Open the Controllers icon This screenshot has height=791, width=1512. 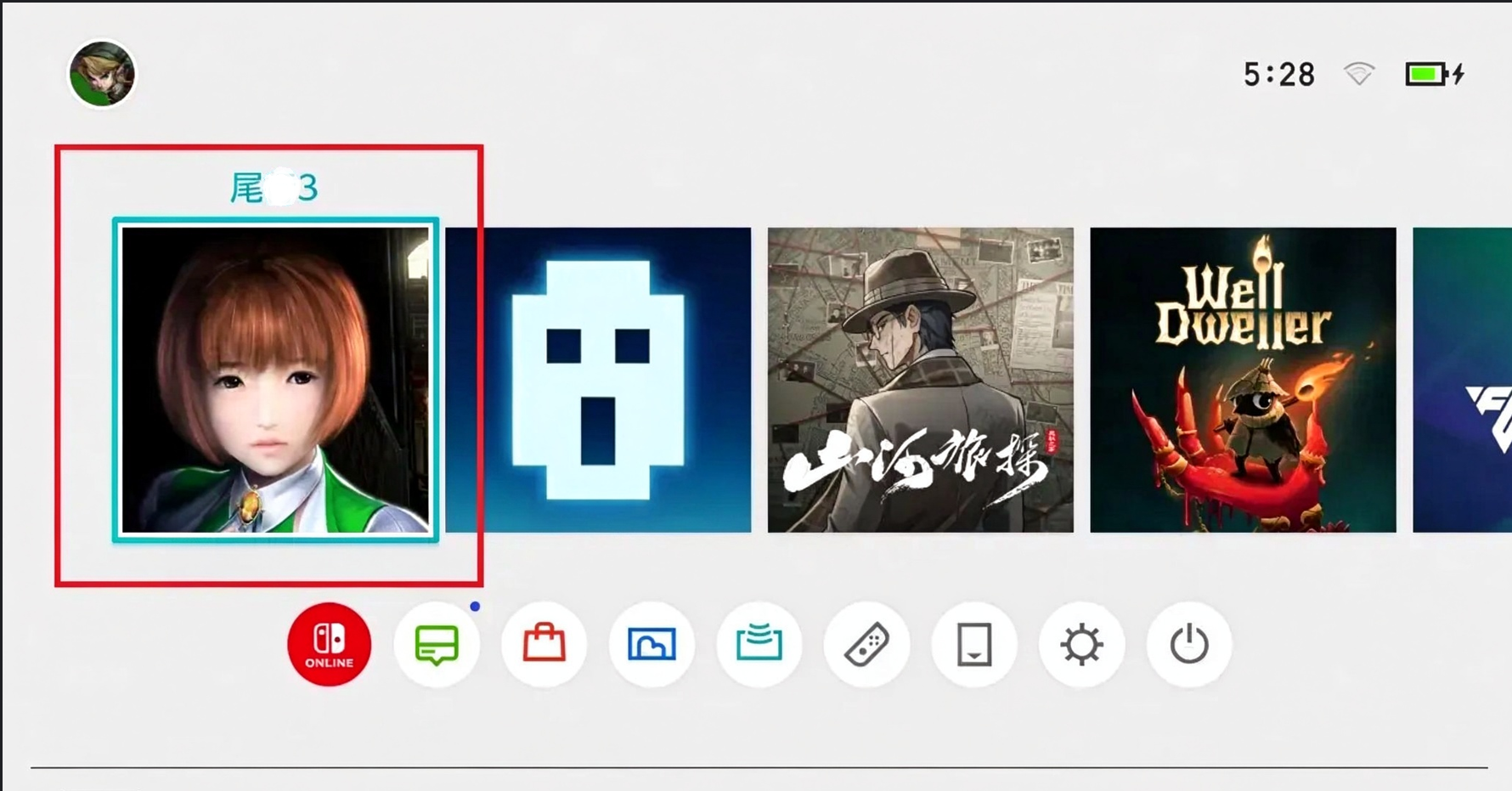pos(866,644)
